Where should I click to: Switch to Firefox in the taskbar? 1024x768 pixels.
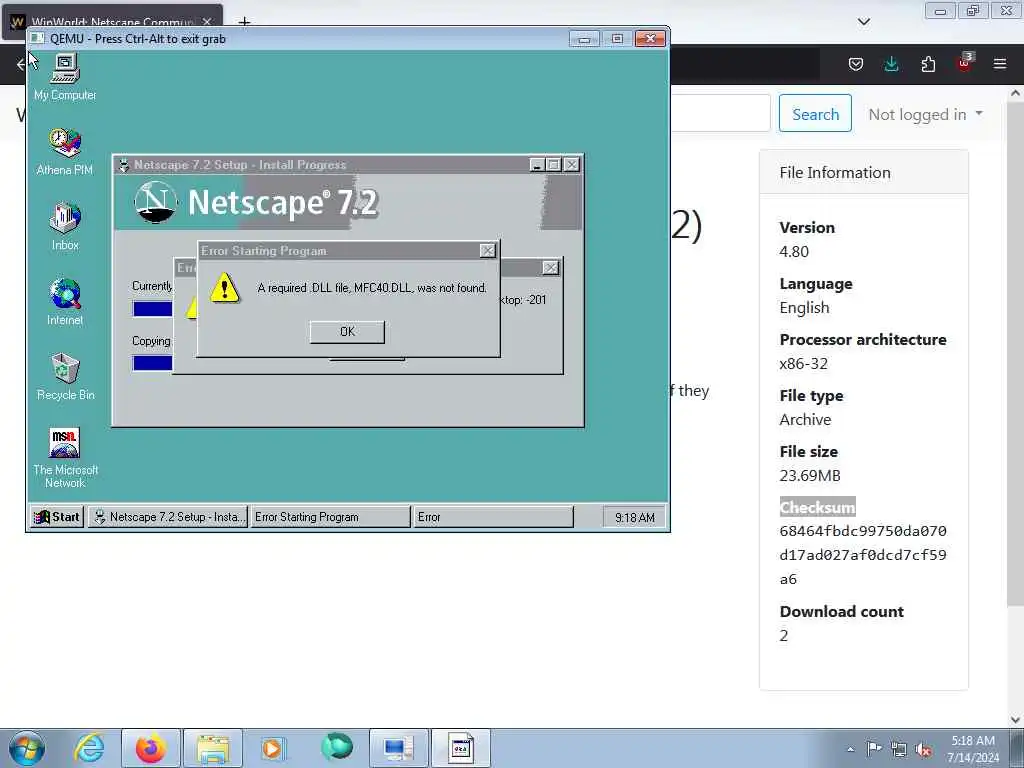coord(151,748)
